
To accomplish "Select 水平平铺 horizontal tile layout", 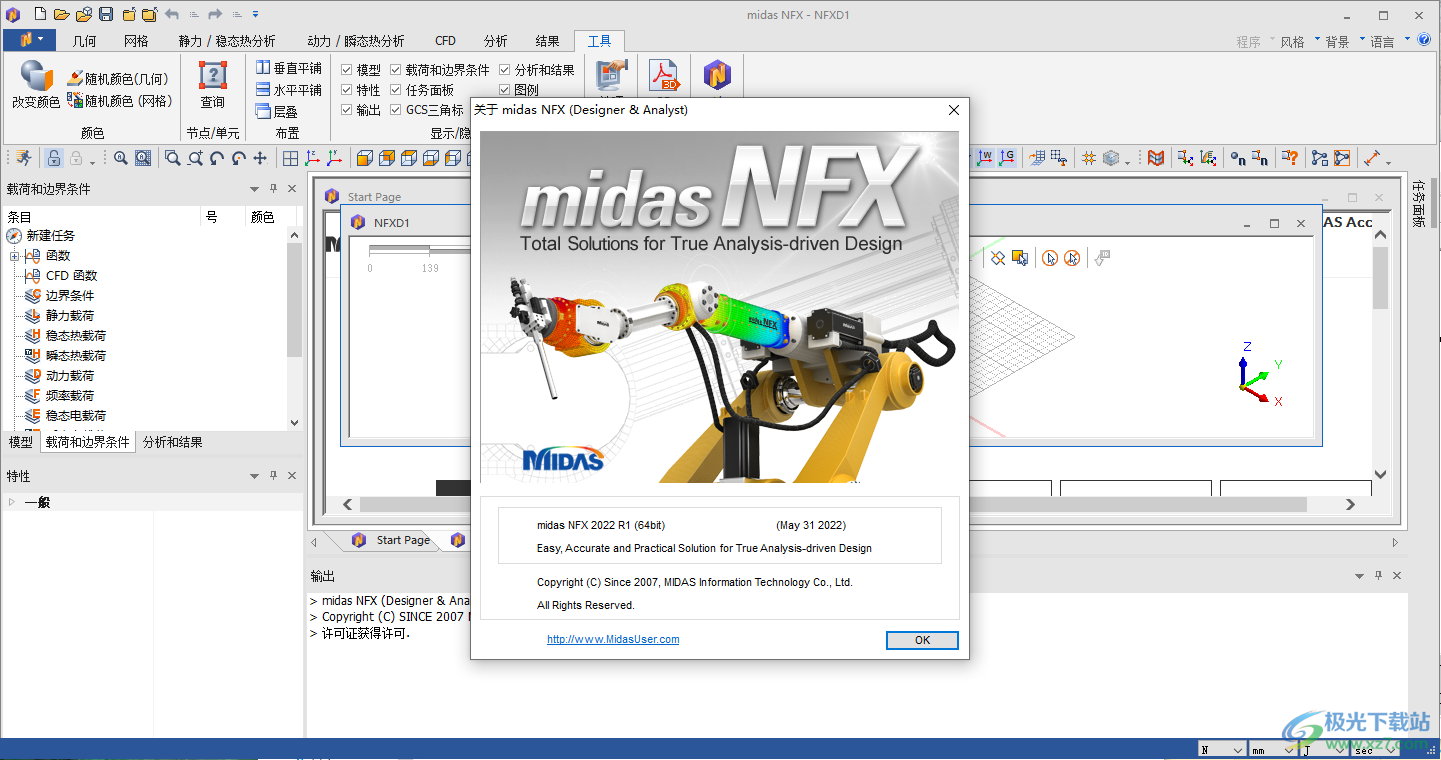I will coord(288,90).
